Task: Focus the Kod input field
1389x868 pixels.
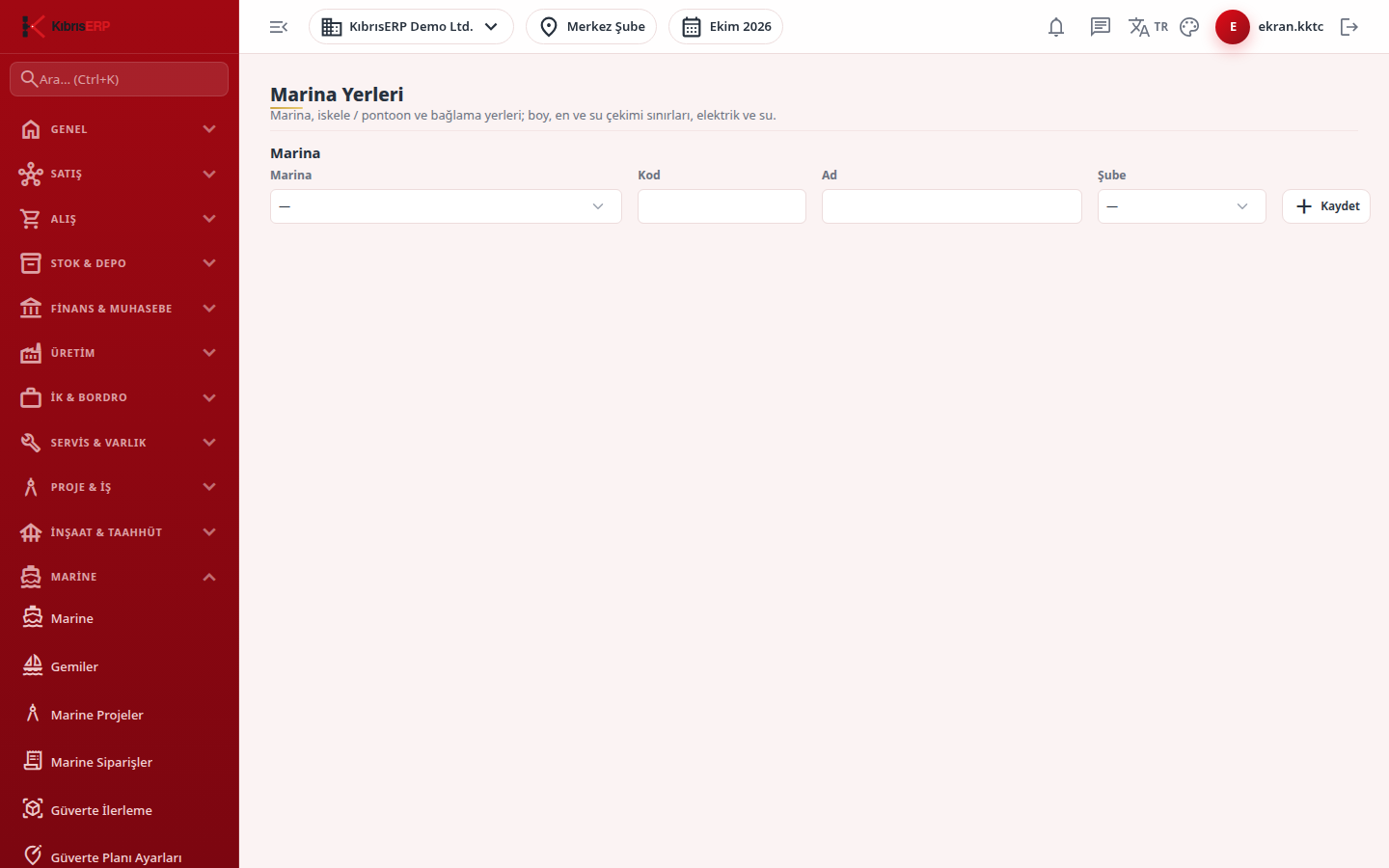Action: pyautogui.click(x=722, y=206)
